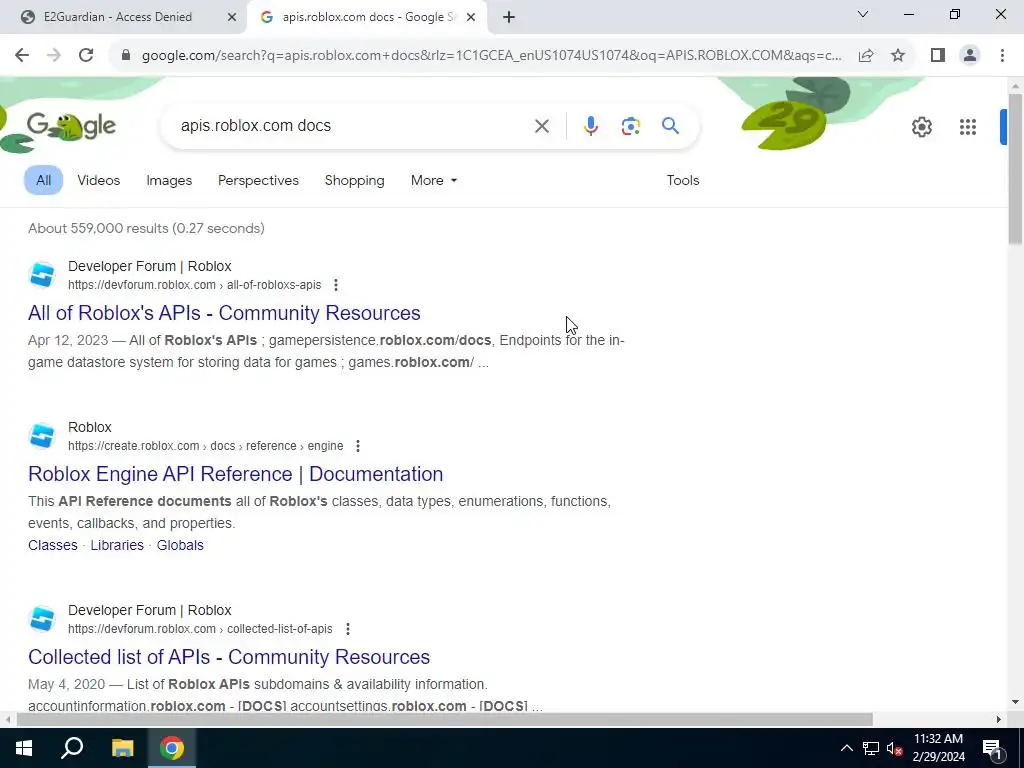Open Chrome three-dot menu

pyautogui.click(x=1002, y=56)
